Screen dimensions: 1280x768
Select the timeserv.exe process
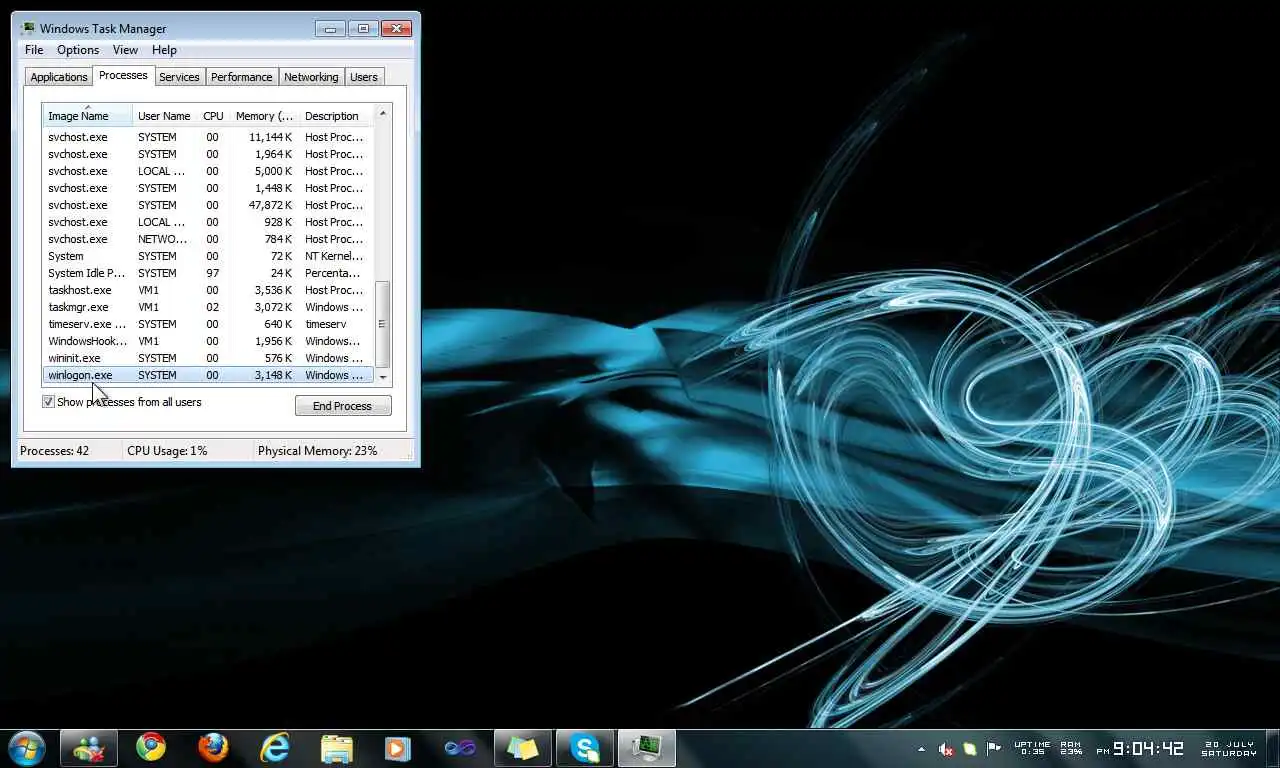point(208,324)
